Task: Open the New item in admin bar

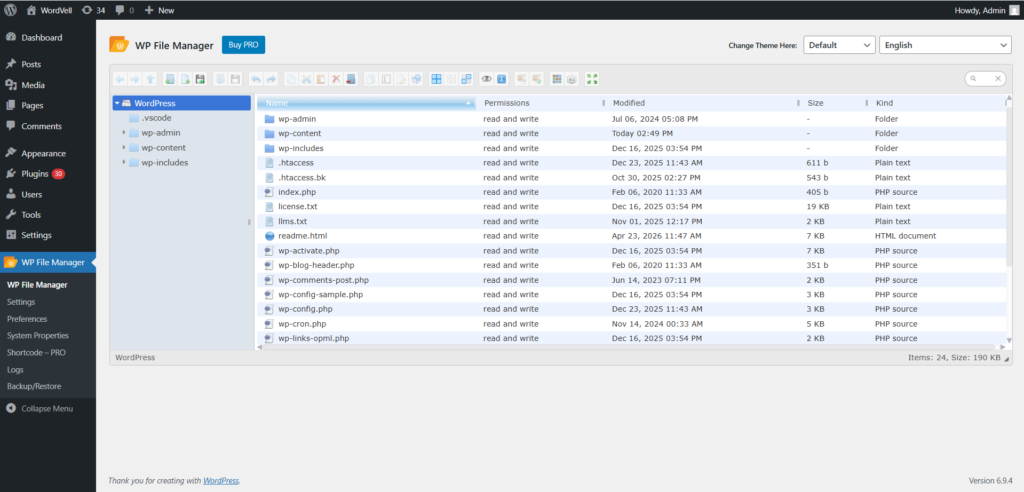Action: [159, 10]
